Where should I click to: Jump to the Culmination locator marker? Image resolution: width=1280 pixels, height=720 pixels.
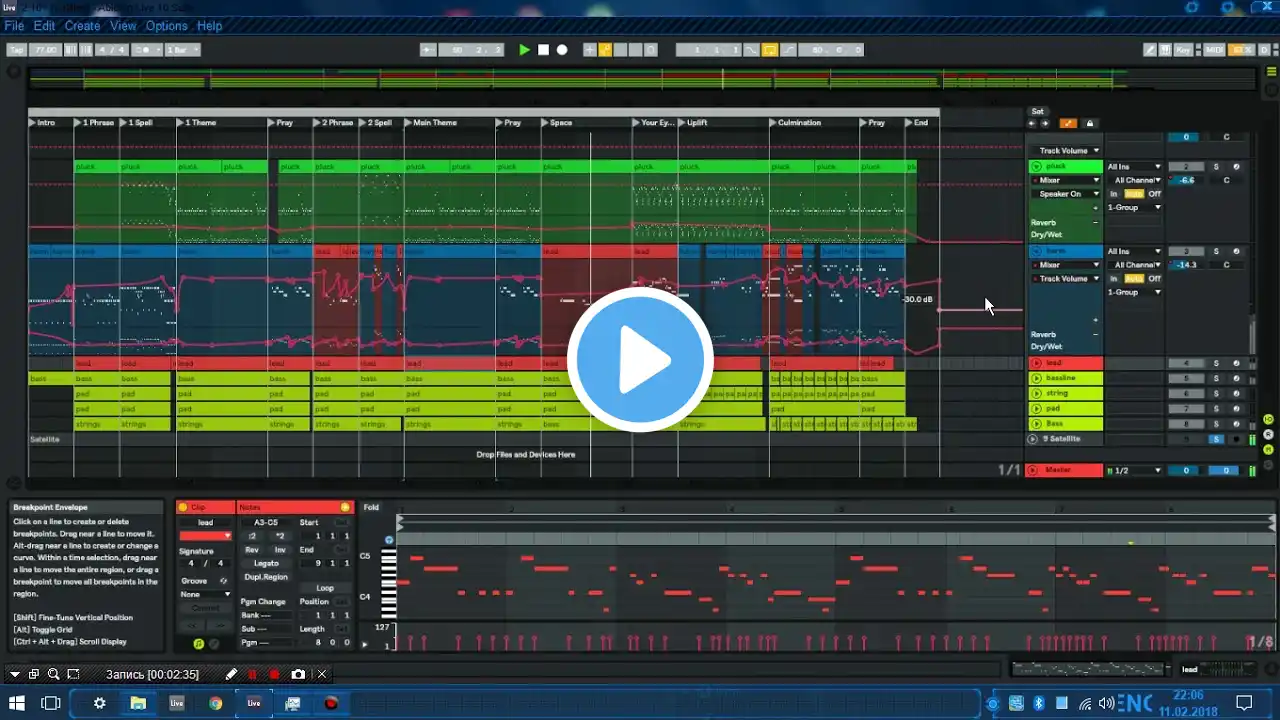point(799,122)
